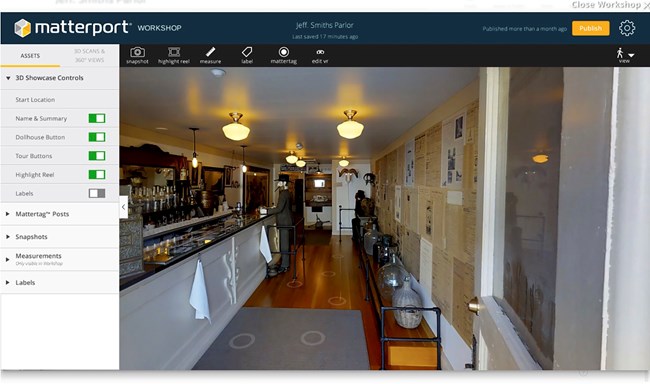Choose the mattertag tool

click(x=284, y=56)
